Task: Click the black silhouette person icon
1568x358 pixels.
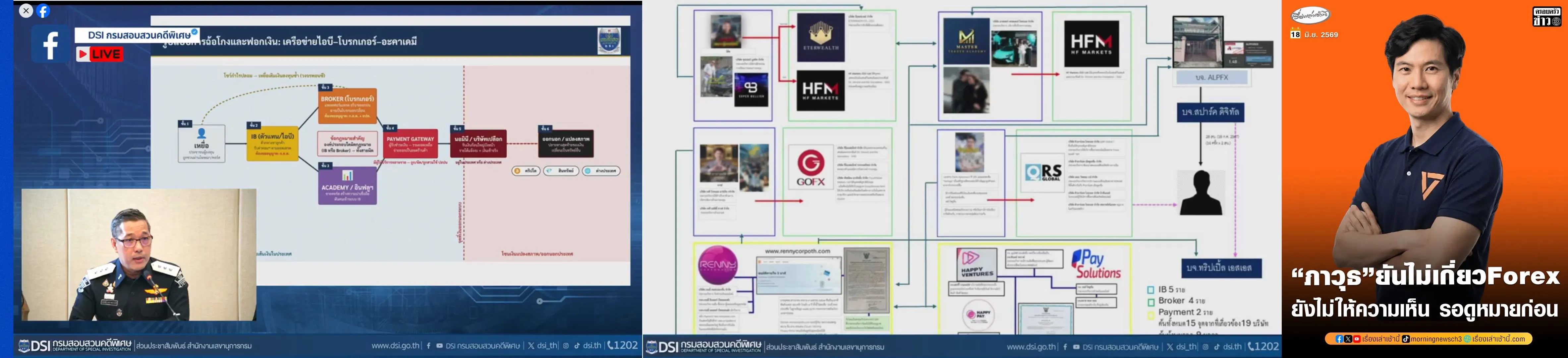Action: click(x=1201, y=193)
